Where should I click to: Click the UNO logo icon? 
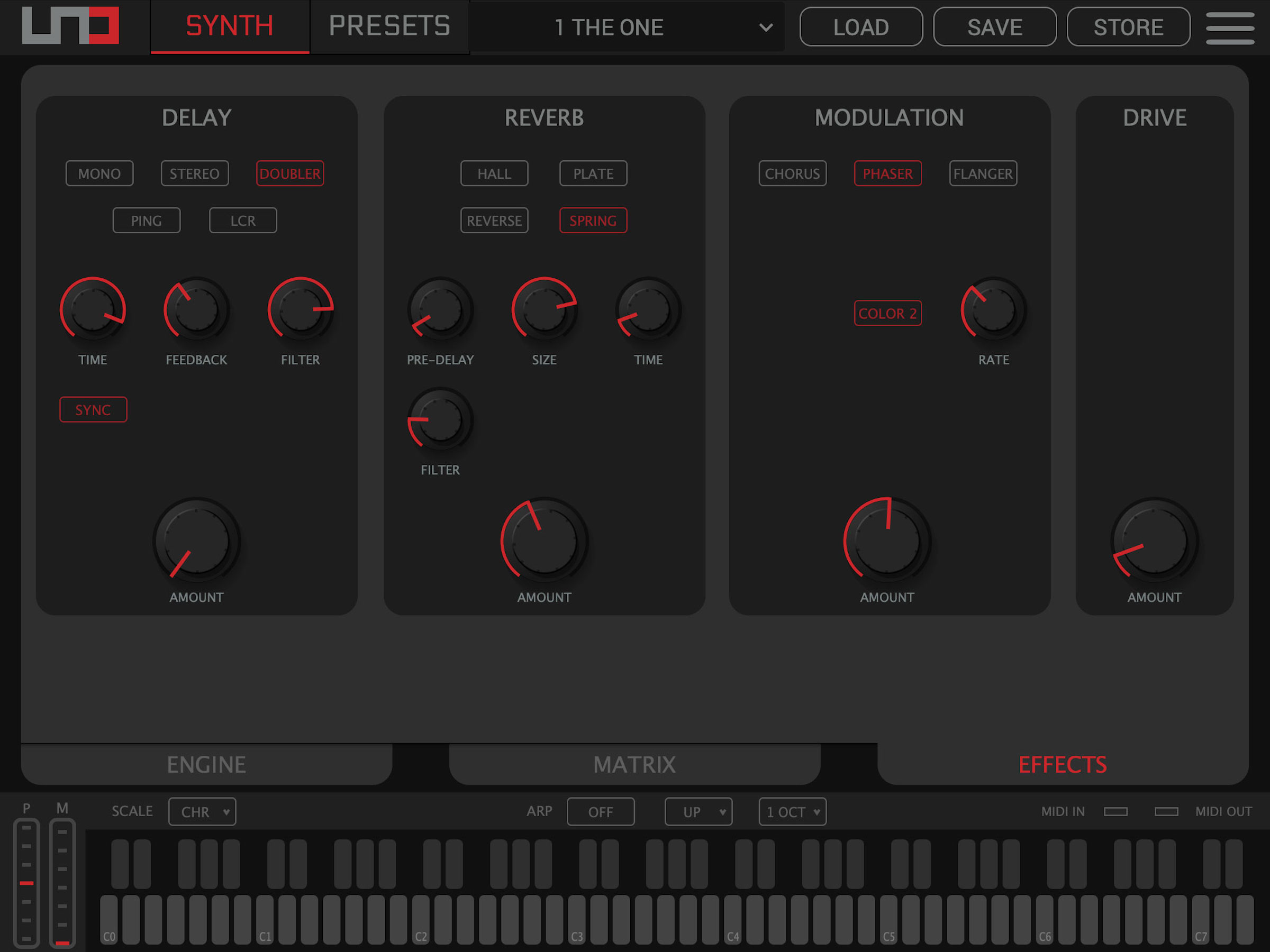click(70, 26)
